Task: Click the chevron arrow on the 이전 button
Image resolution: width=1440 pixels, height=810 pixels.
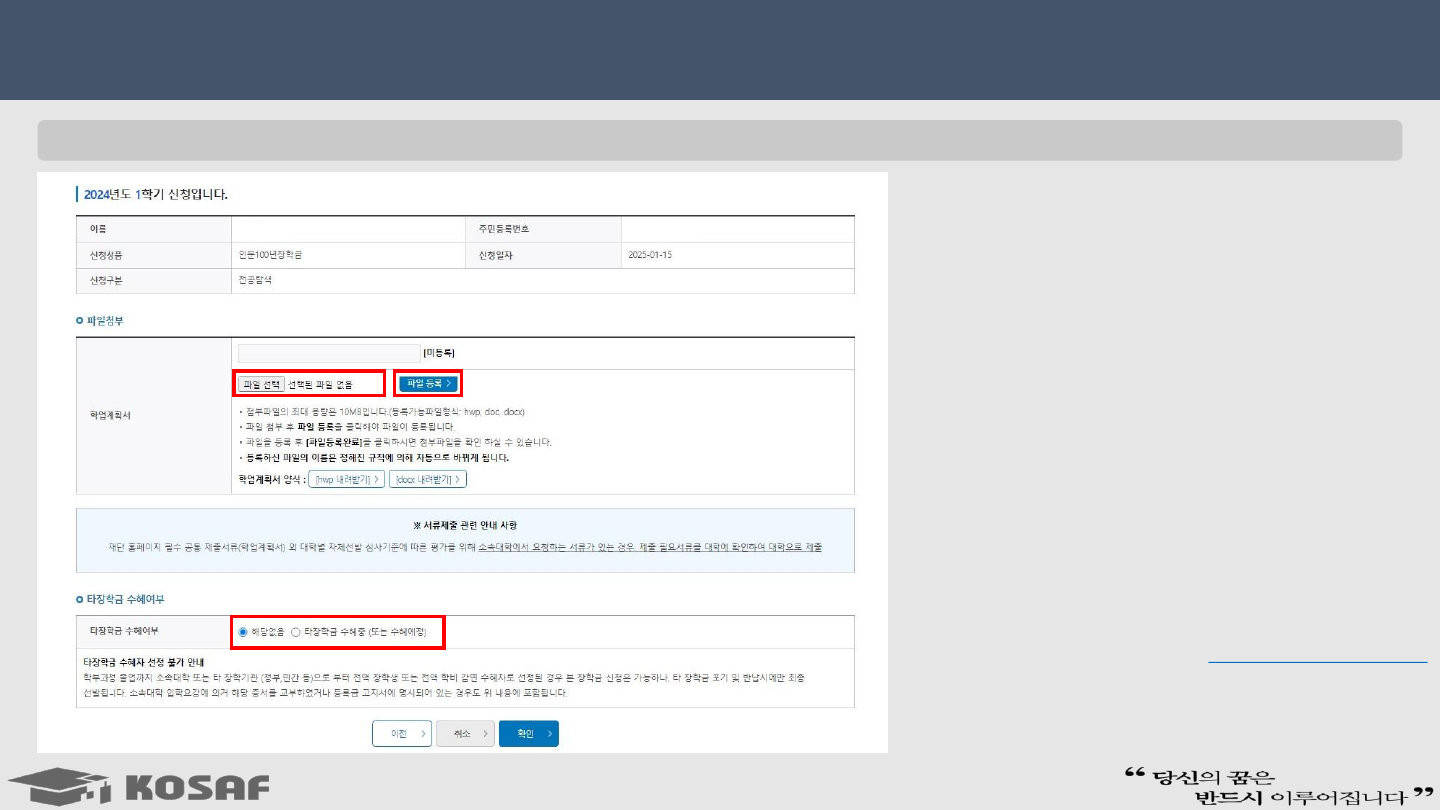Action: [423, 734]
